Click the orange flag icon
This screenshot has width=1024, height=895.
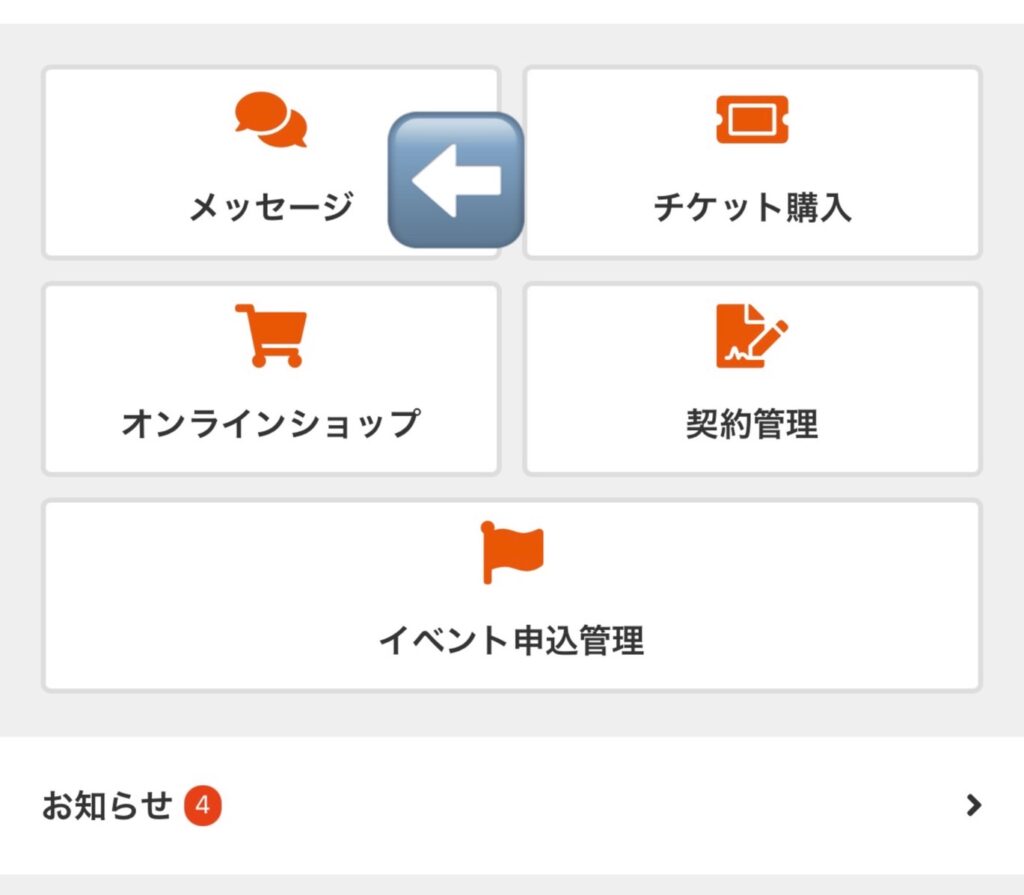[x=512, y=552]
